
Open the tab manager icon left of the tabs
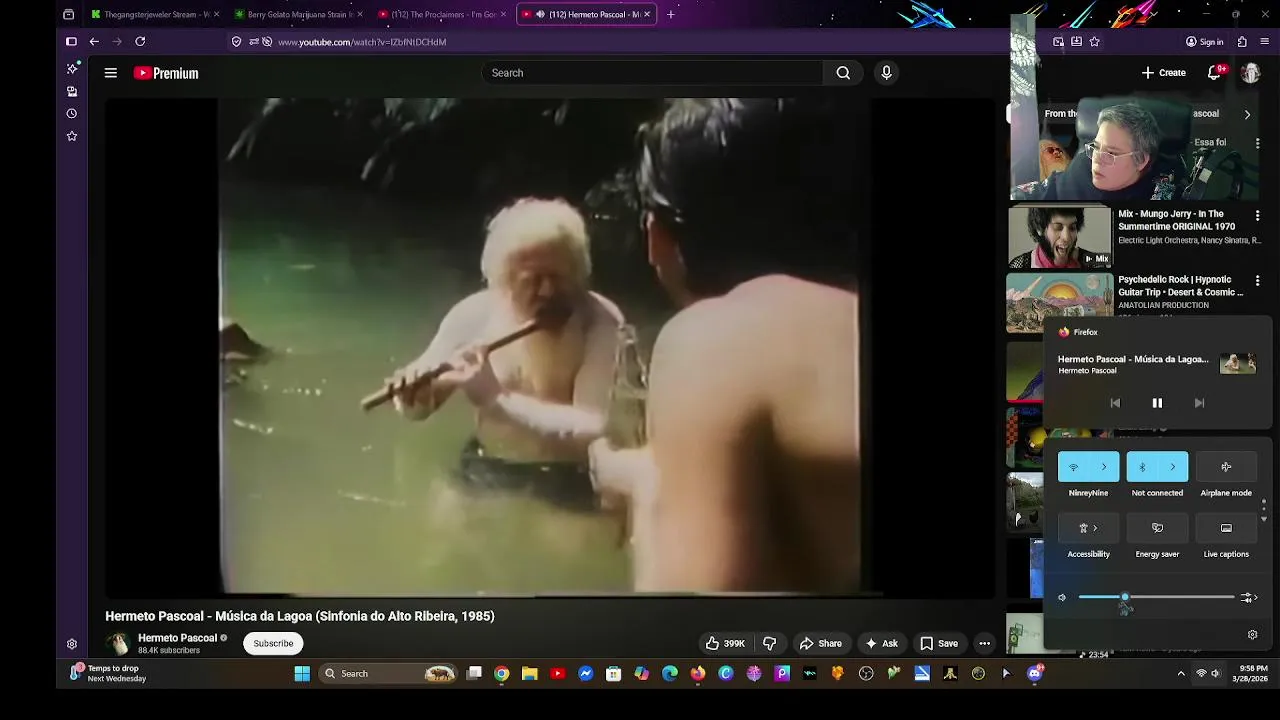(68, 14)
